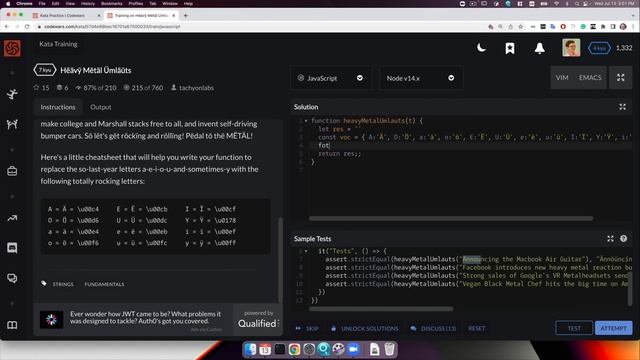Open the Practice icon in the sidebar
640x360 pixels.
12,94
